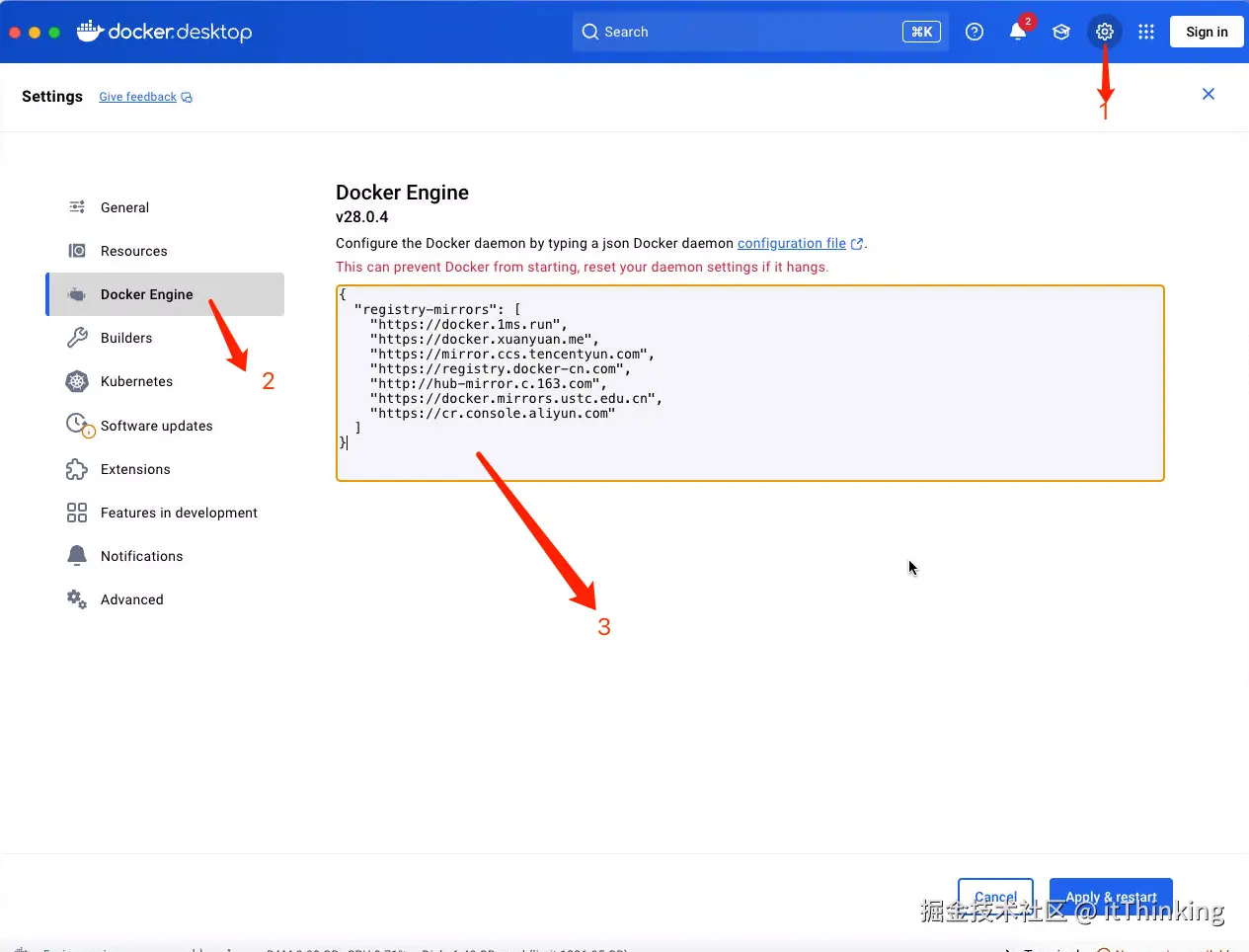This screenshot has height=952, width=1249.
Task: Click the feedback speech bubble icon
Action: [187, 98]
